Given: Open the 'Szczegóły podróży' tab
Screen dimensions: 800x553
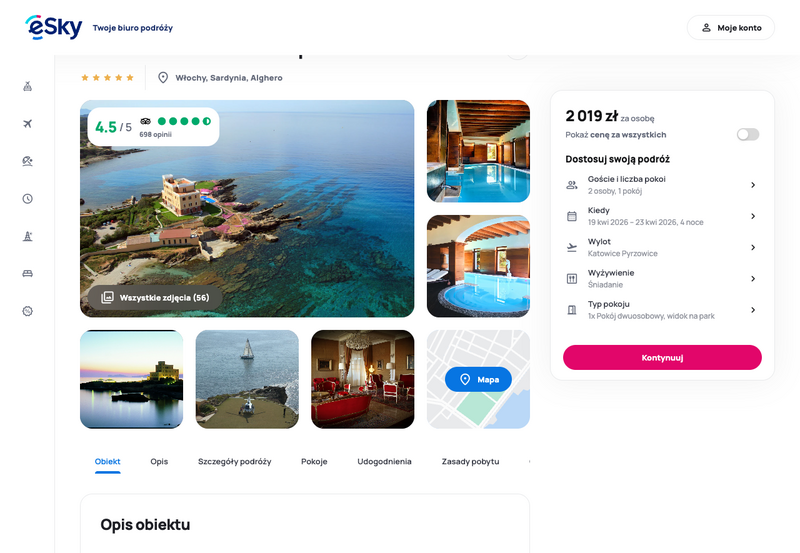Looking at the screenshot, I should click(234, 462).
